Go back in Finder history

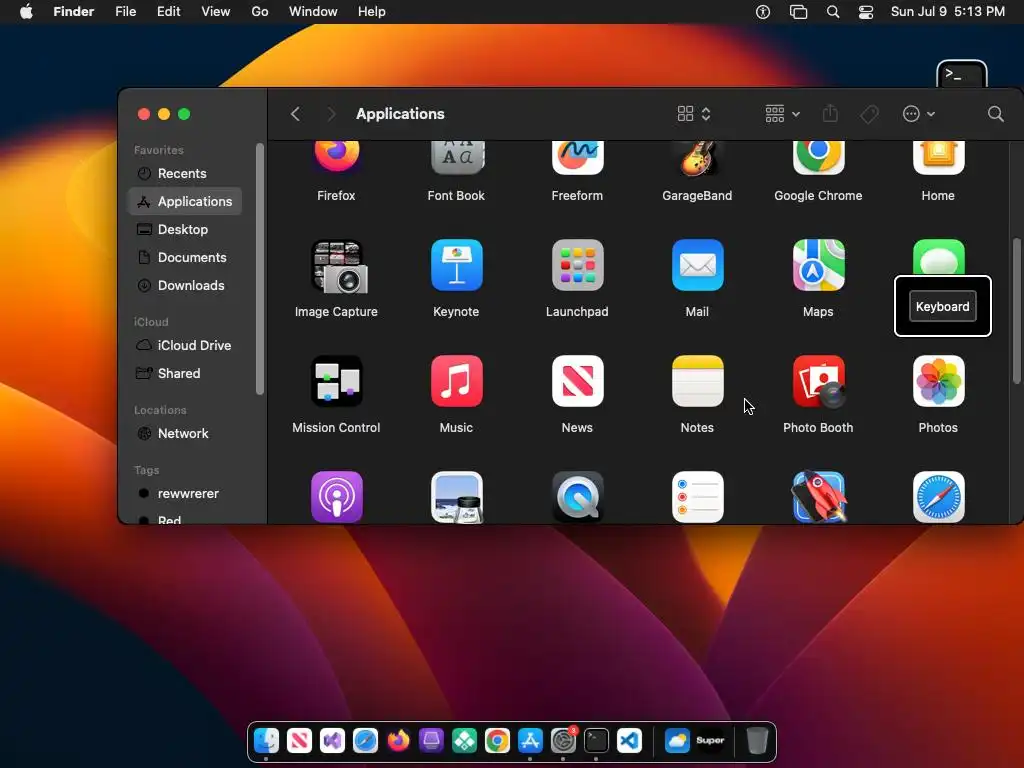[295, 114]
